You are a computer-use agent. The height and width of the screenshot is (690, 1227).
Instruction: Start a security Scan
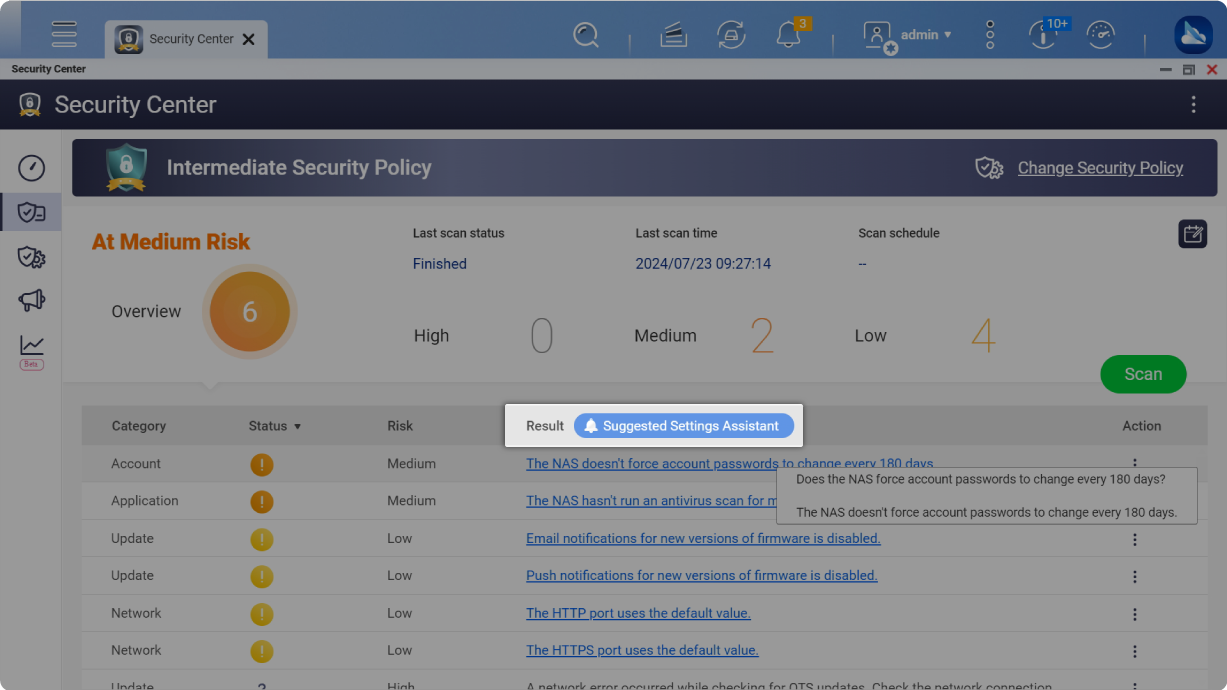tap(1143, 374)
